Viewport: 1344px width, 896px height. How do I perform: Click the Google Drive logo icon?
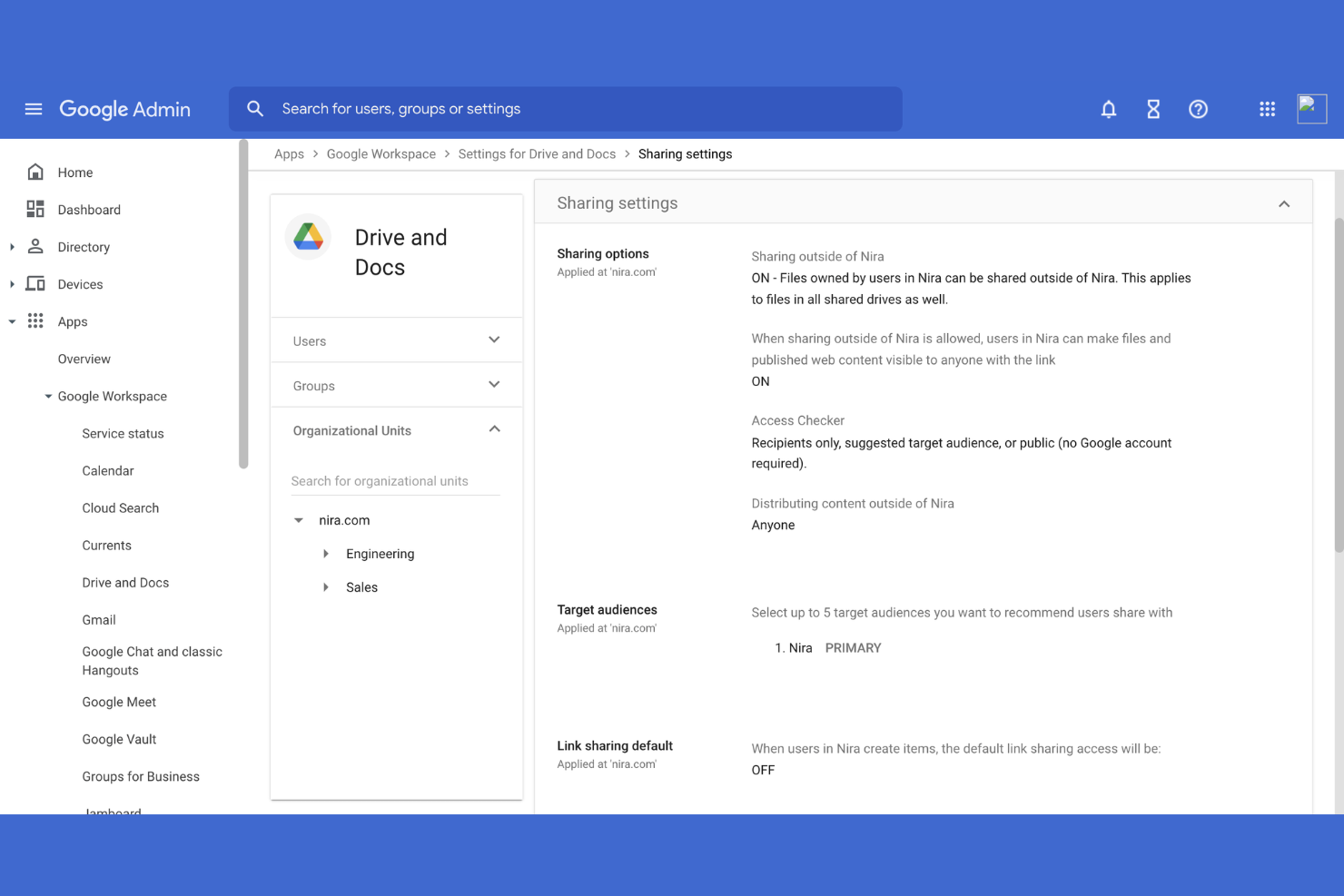[x=309, y=237]
